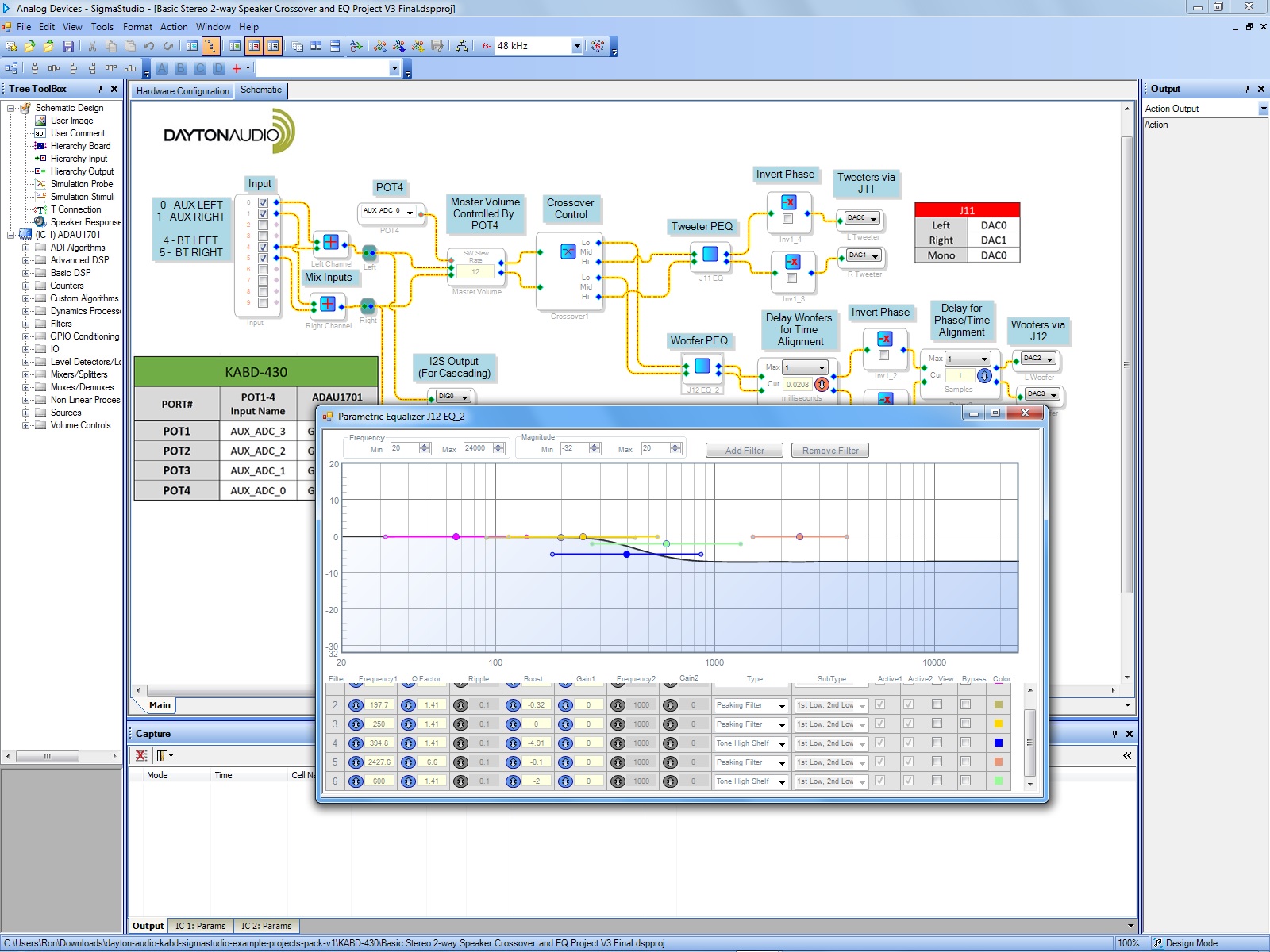Open the 48 kHz sample rate dropdown
Image resolution: width=1270 pixels, height=952 pixels.
coord(577,47)
